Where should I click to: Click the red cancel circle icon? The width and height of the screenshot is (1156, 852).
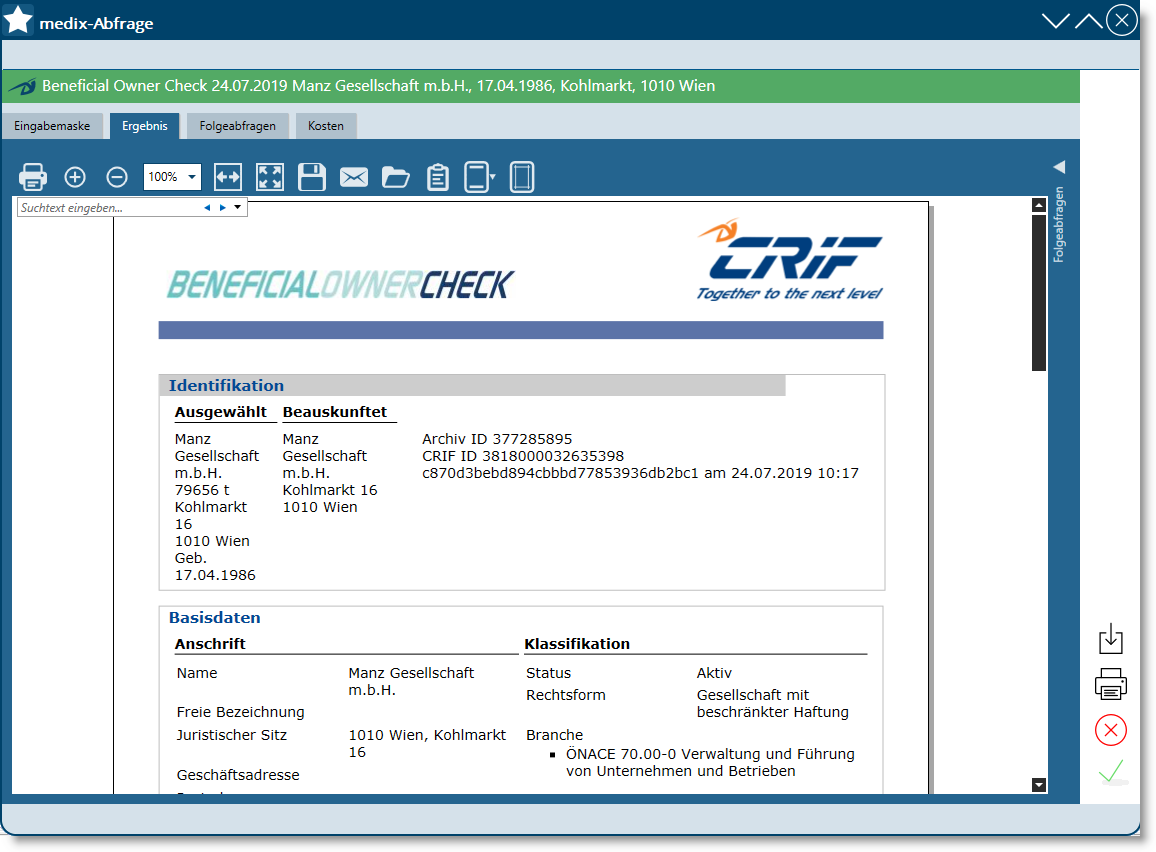click(1110, 730)
